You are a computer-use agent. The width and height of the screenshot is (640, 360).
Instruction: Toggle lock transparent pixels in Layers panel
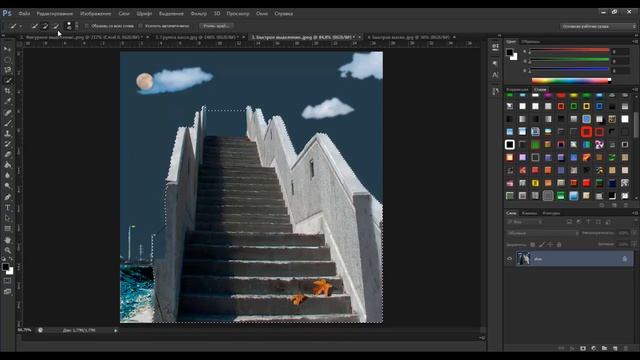pos(532,244)
